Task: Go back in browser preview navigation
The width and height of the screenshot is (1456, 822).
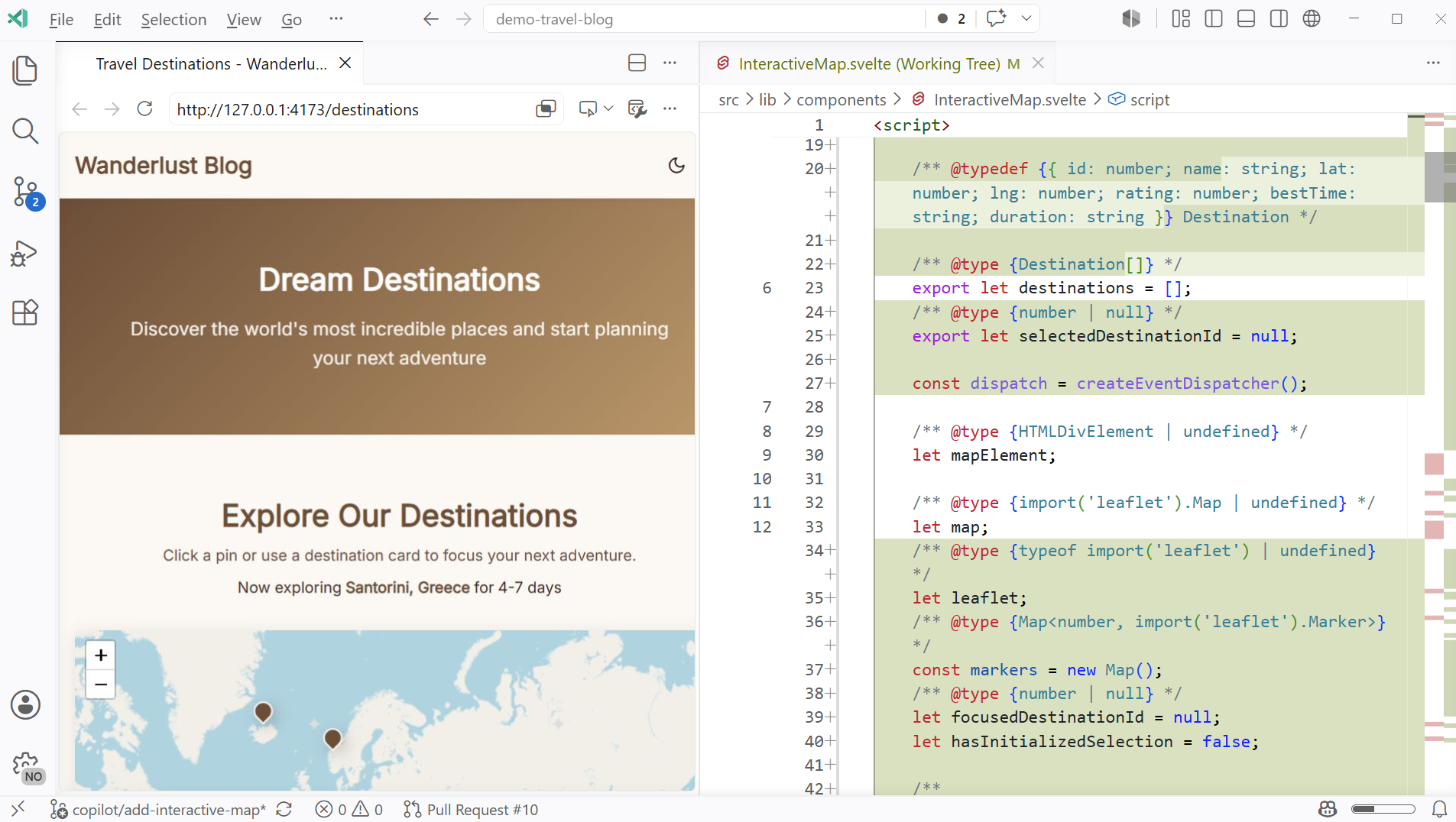Action: click(79, 109)
